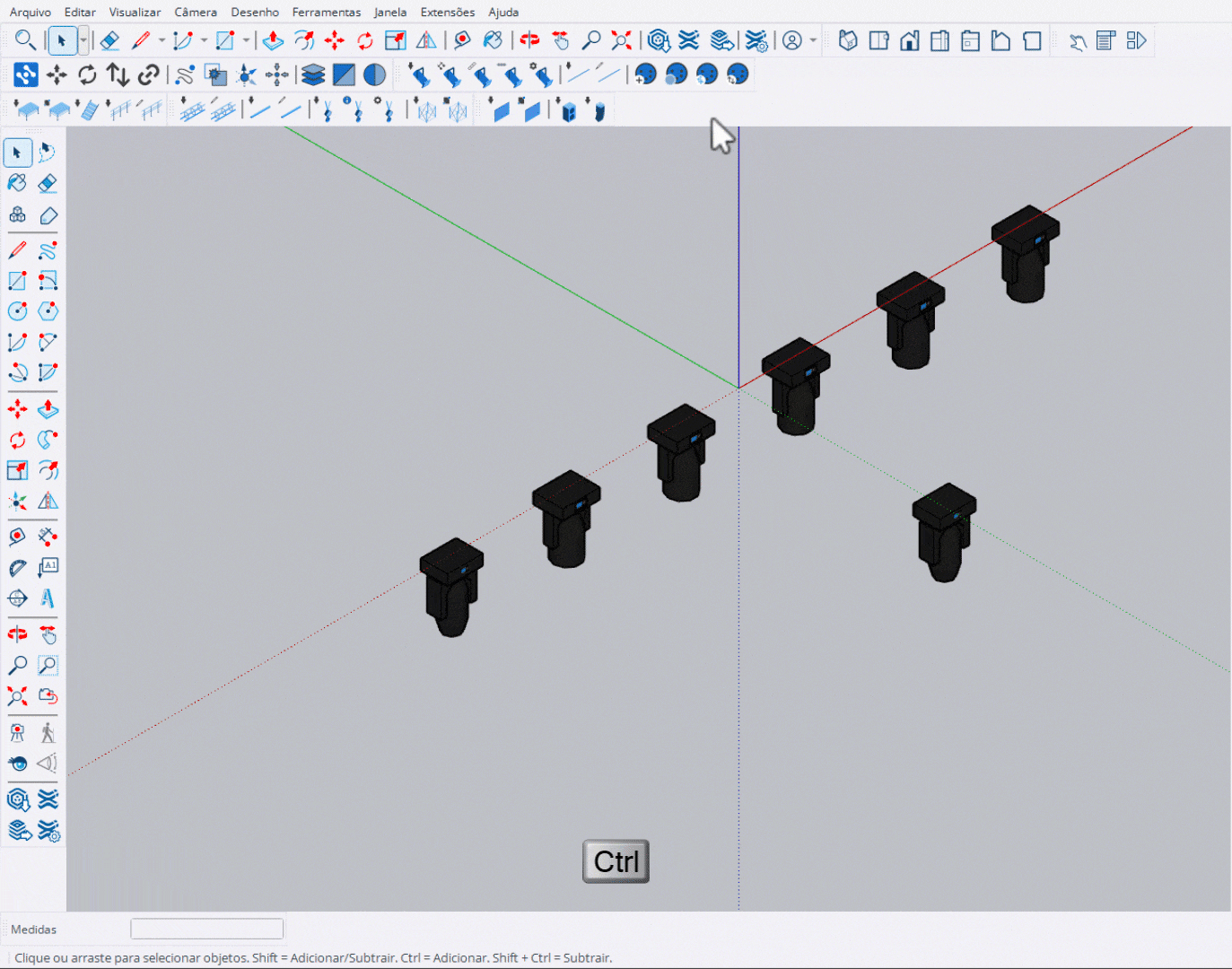1232x969 pixels.
Task: Open the Arquivo menu
Action: click(31, 12)
